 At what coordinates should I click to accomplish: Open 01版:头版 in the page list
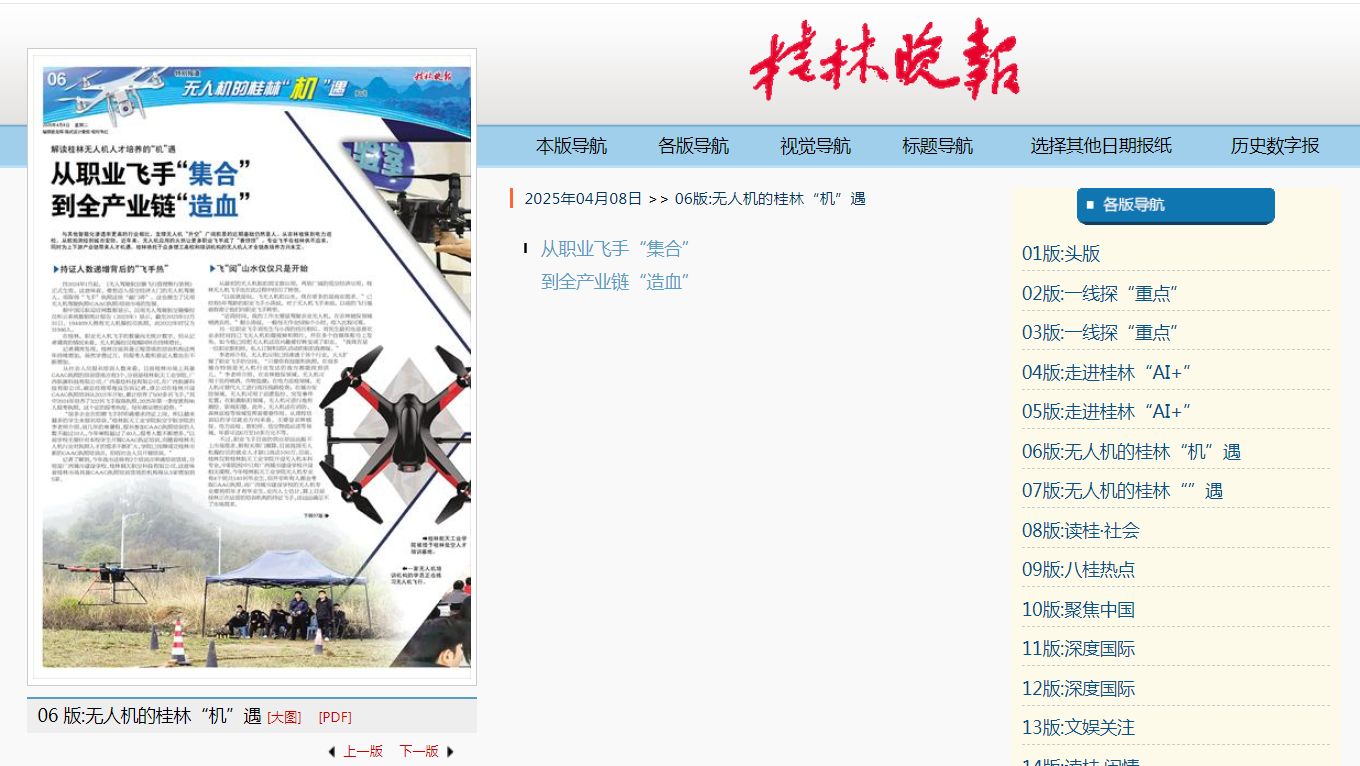coord(1061,253)
